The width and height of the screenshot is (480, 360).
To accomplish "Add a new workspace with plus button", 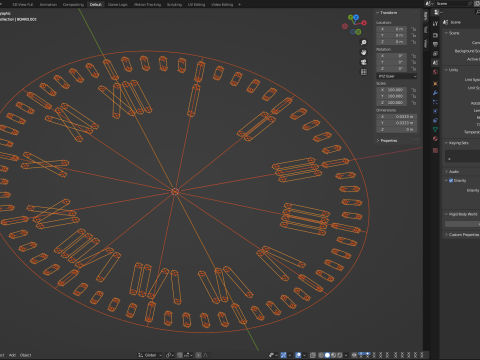I will pyautogui.click(x=239, y=4).
